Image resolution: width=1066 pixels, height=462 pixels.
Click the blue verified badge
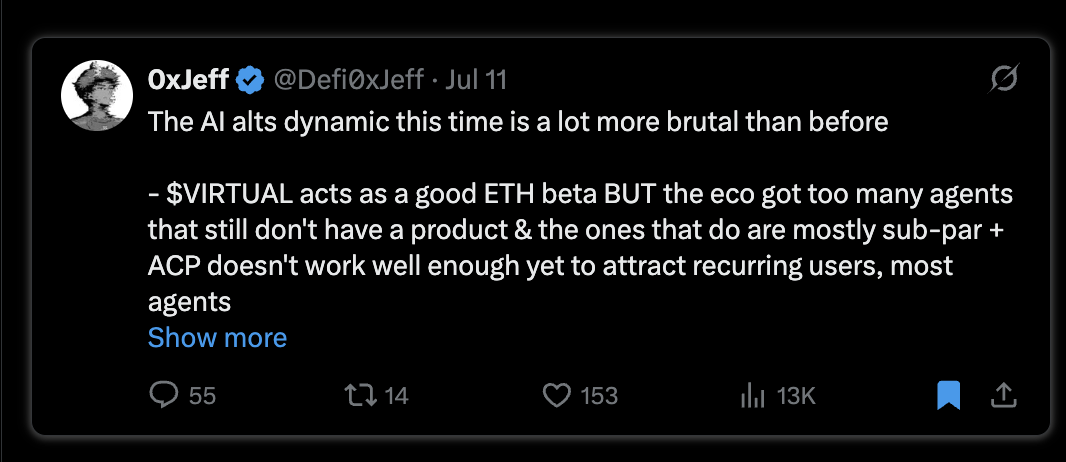click(x=251, y=82)
